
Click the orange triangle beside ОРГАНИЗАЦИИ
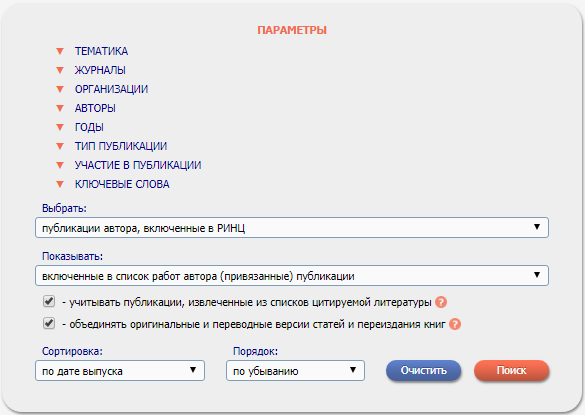(x=60, y=89)
